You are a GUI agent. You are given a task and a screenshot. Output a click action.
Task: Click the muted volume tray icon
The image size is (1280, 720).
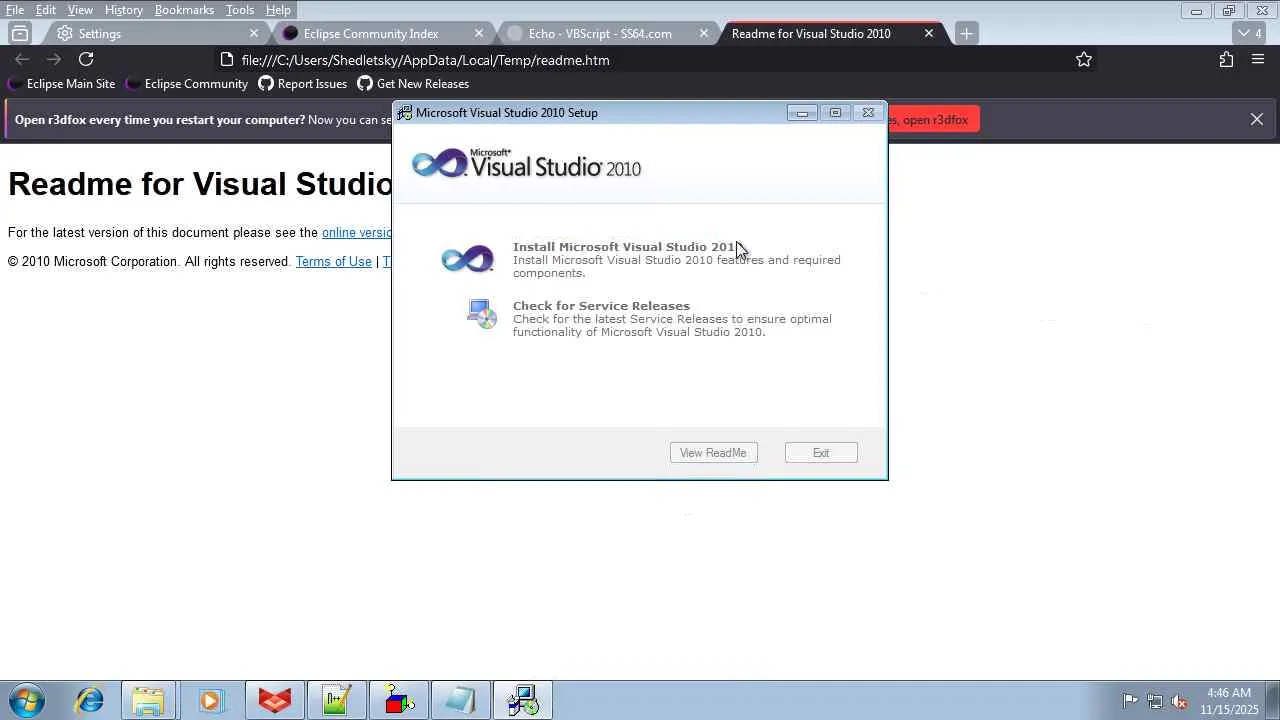(x=1180, y=701)
